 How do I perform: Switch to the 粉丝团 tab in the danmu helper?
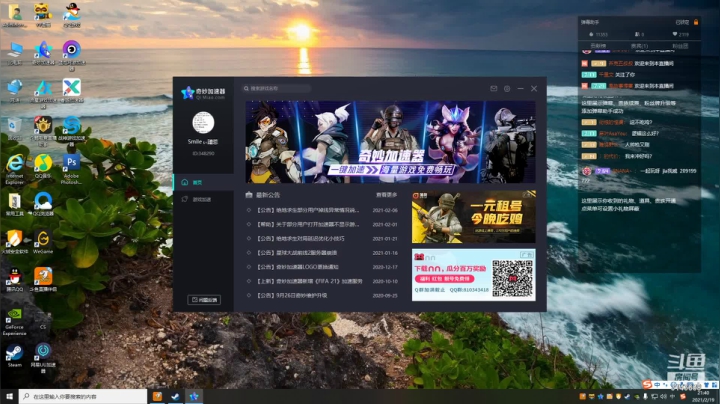pos(680,46)
